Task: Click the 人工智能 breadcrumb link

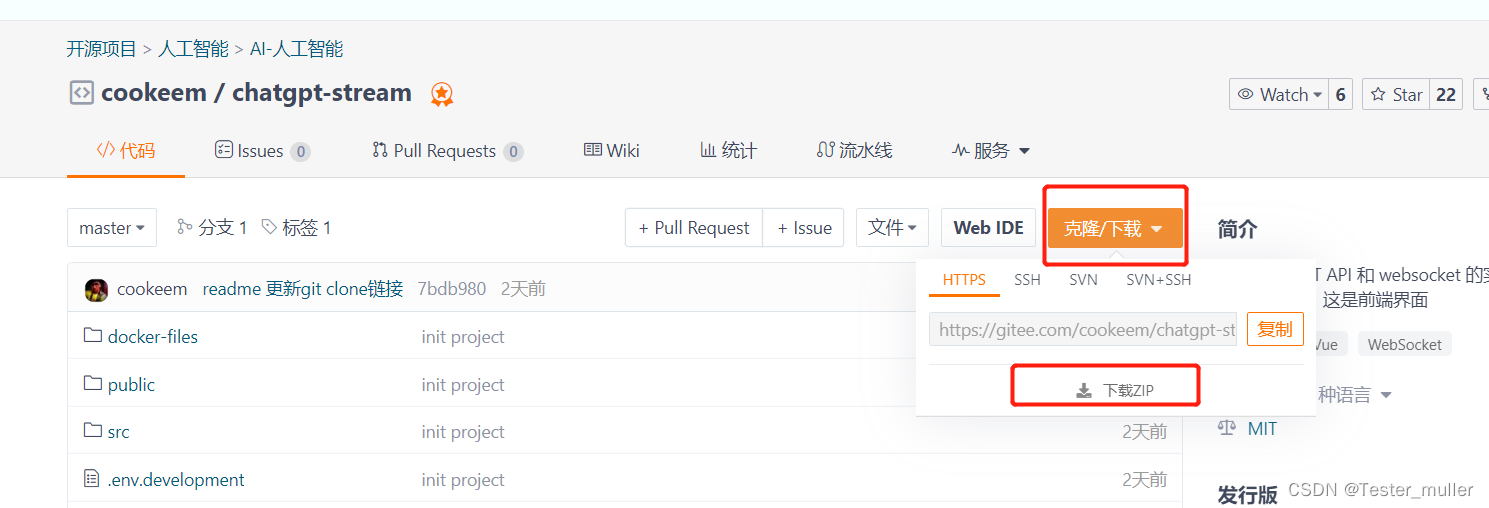Action: [x=193, y=48]
